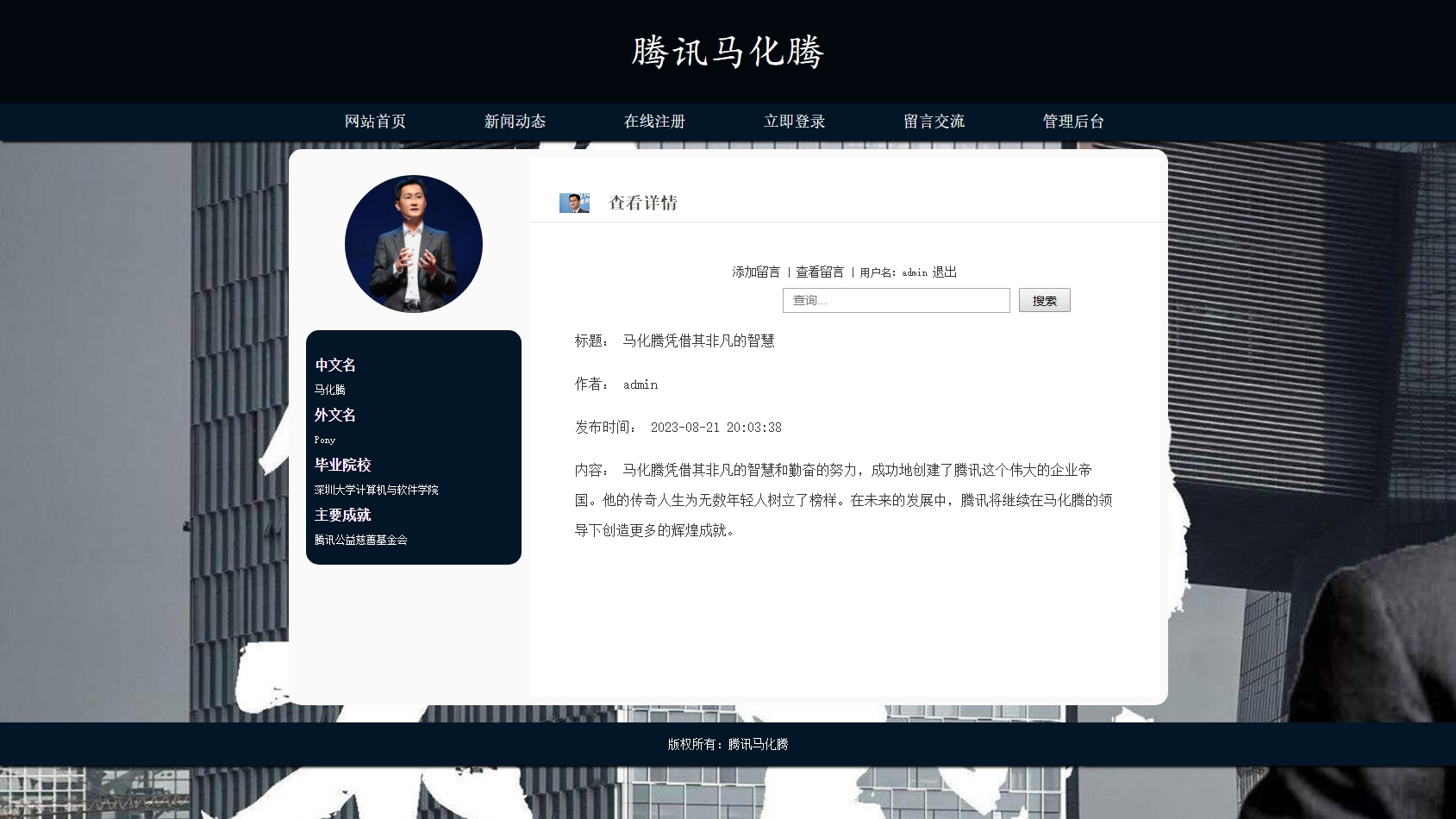Click the 添加留言 link
Image resolution: width=1456 pixels, height=819 pixels.
(x=756, y=272)
